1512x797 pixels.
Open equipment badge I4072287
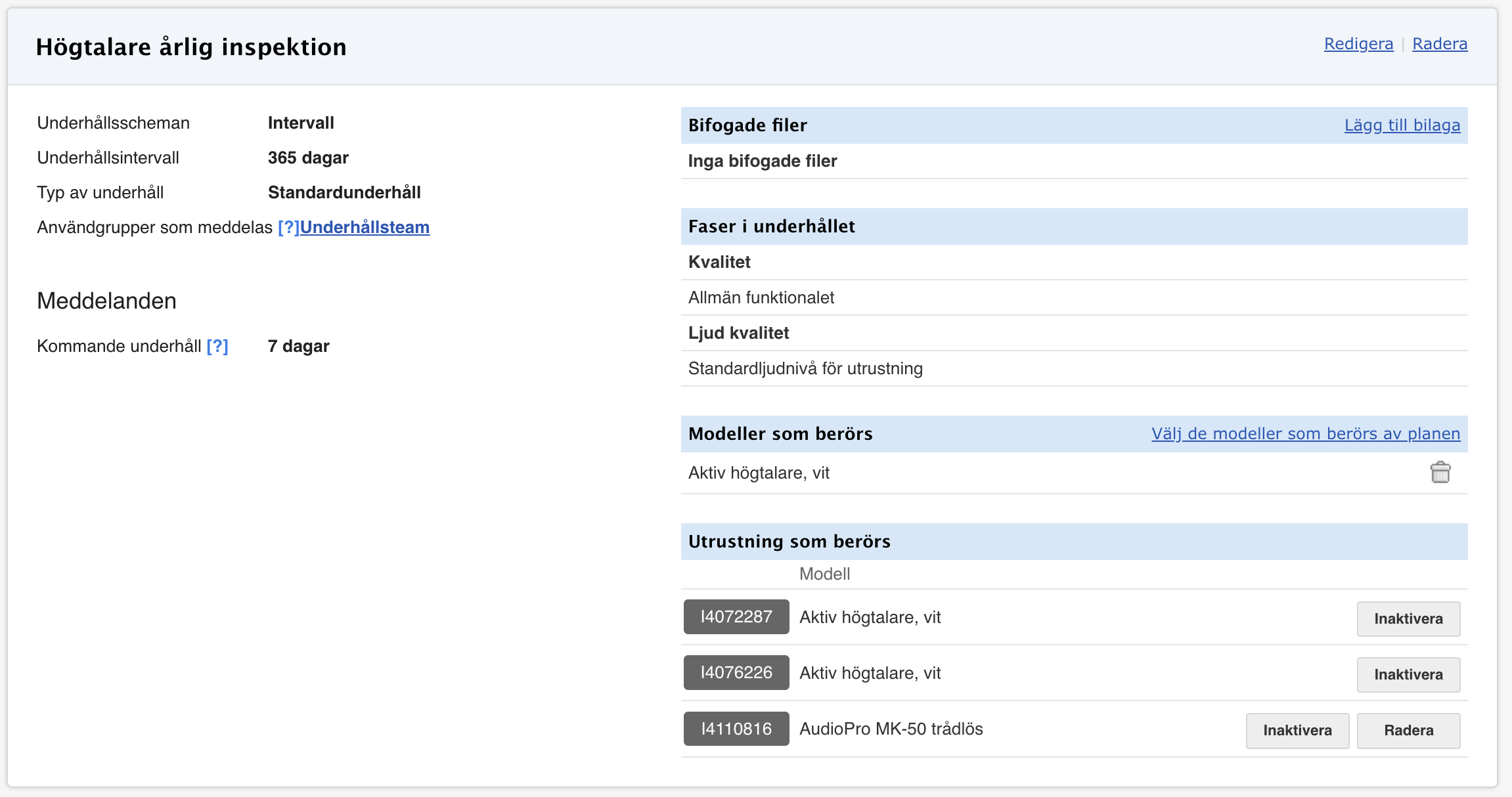(736, 616)
